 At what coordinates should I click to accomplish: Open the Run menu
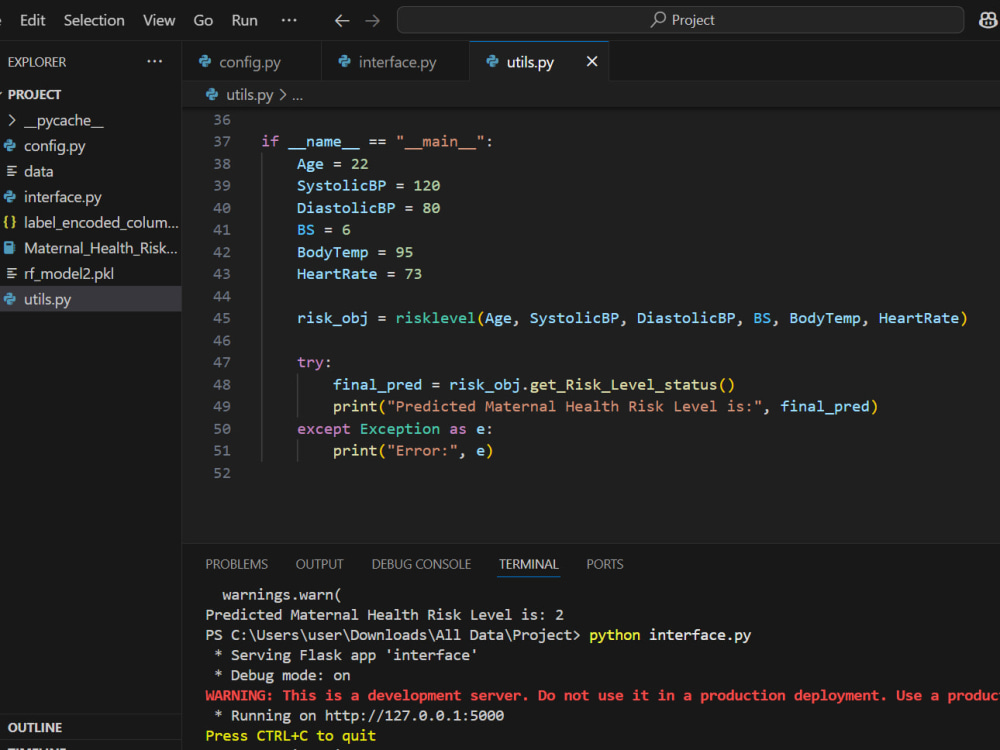pyautogui.click(x=244, y=20)
